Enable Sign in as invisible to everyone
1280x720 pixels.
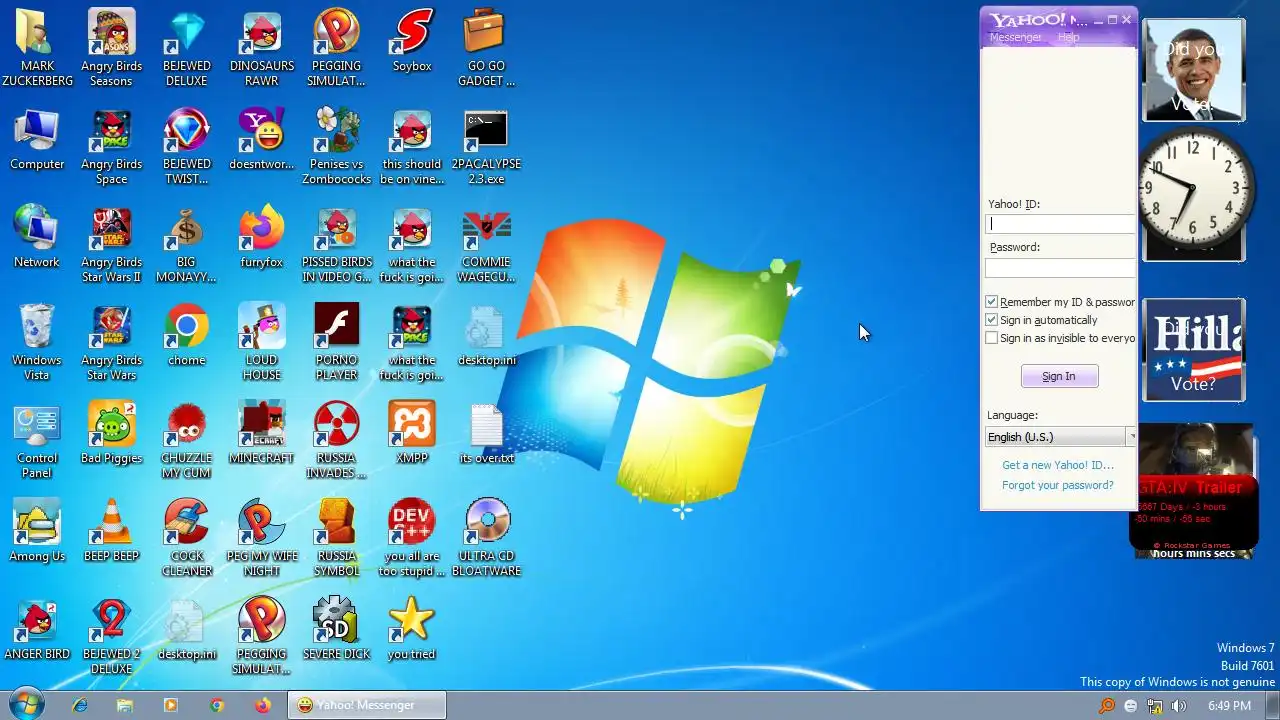(992, 338)
